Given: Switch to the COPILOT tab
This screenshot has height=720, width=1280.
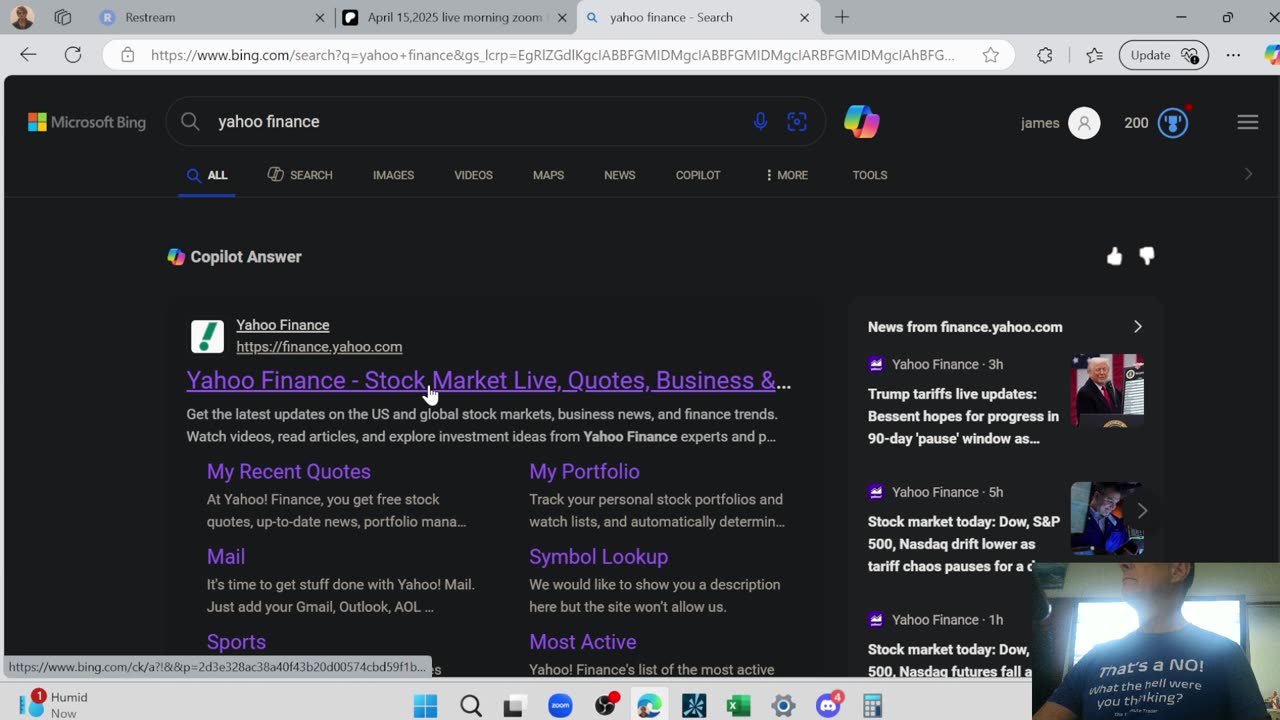Looking at the screenshot, I should (698, 175).
